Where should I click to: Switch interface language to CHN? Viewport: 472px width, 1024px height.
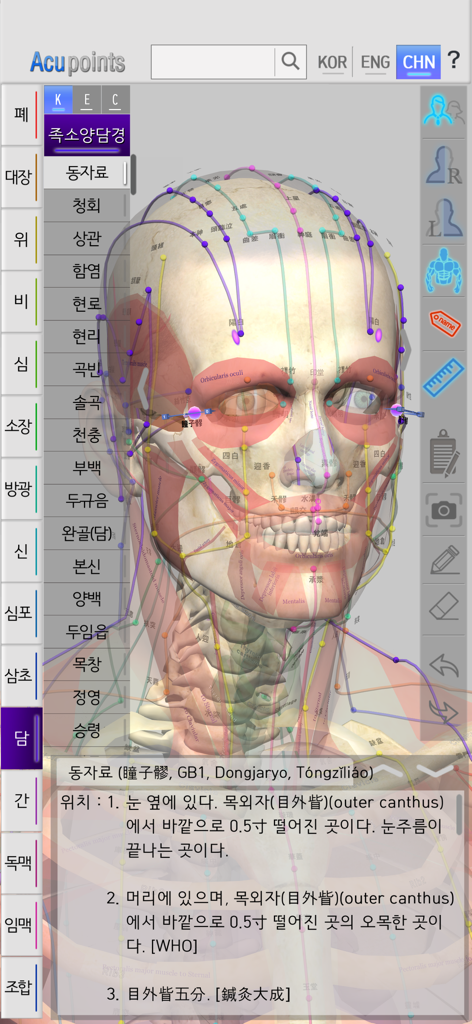click(418, 63)
